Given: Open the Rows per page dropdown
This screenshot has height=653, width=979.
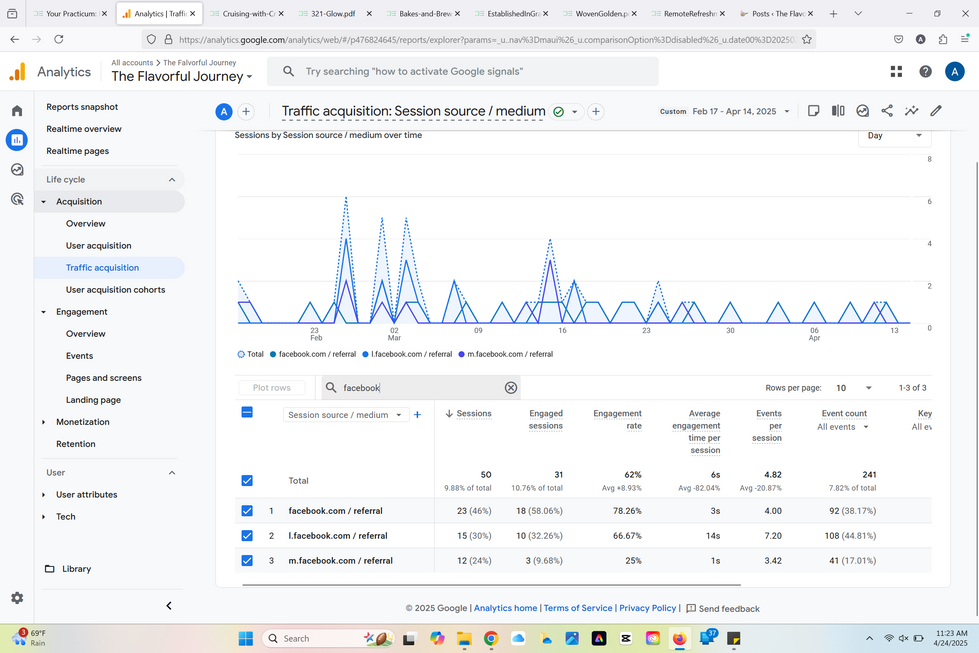Looking at the screenshot, I should pos(854,388).
